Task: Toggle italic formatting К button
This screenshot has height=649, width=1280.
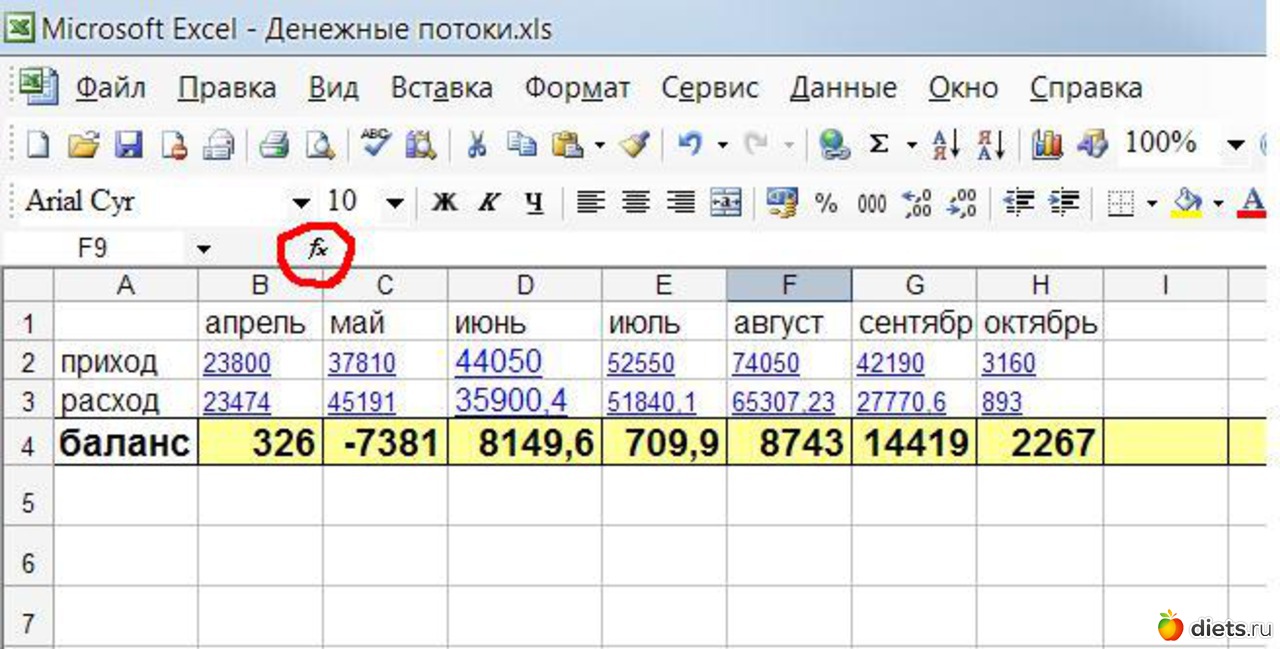Action: click(489, 203)
